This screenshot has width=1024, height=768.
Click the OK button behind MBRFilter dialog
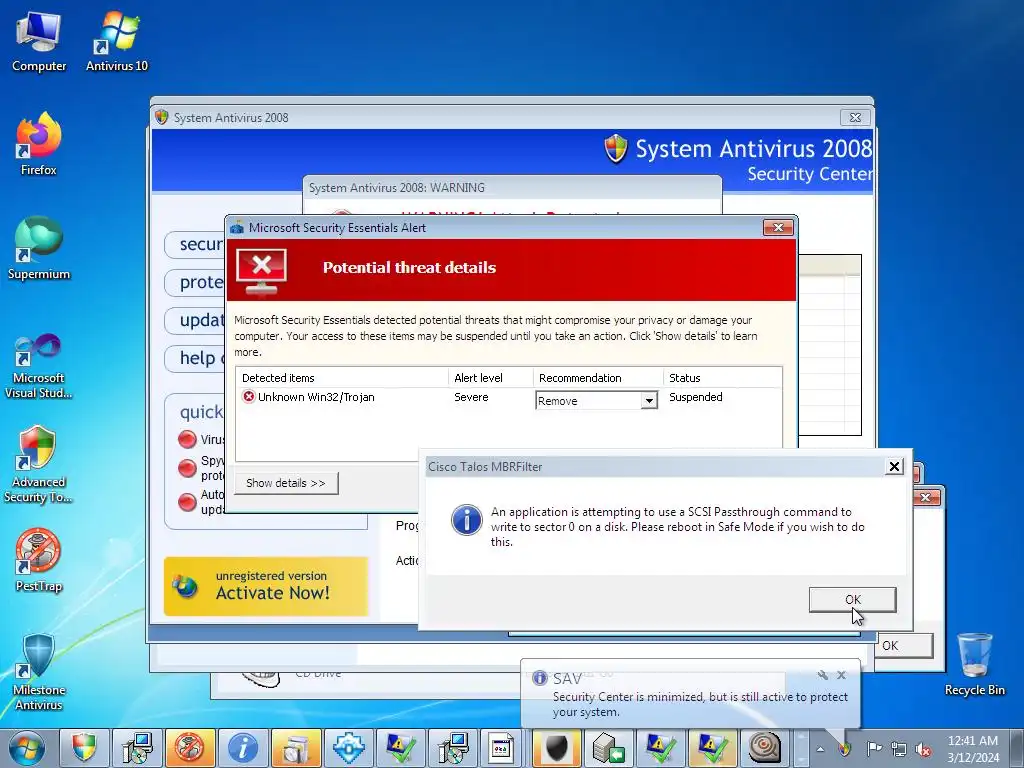pos(904,645)
